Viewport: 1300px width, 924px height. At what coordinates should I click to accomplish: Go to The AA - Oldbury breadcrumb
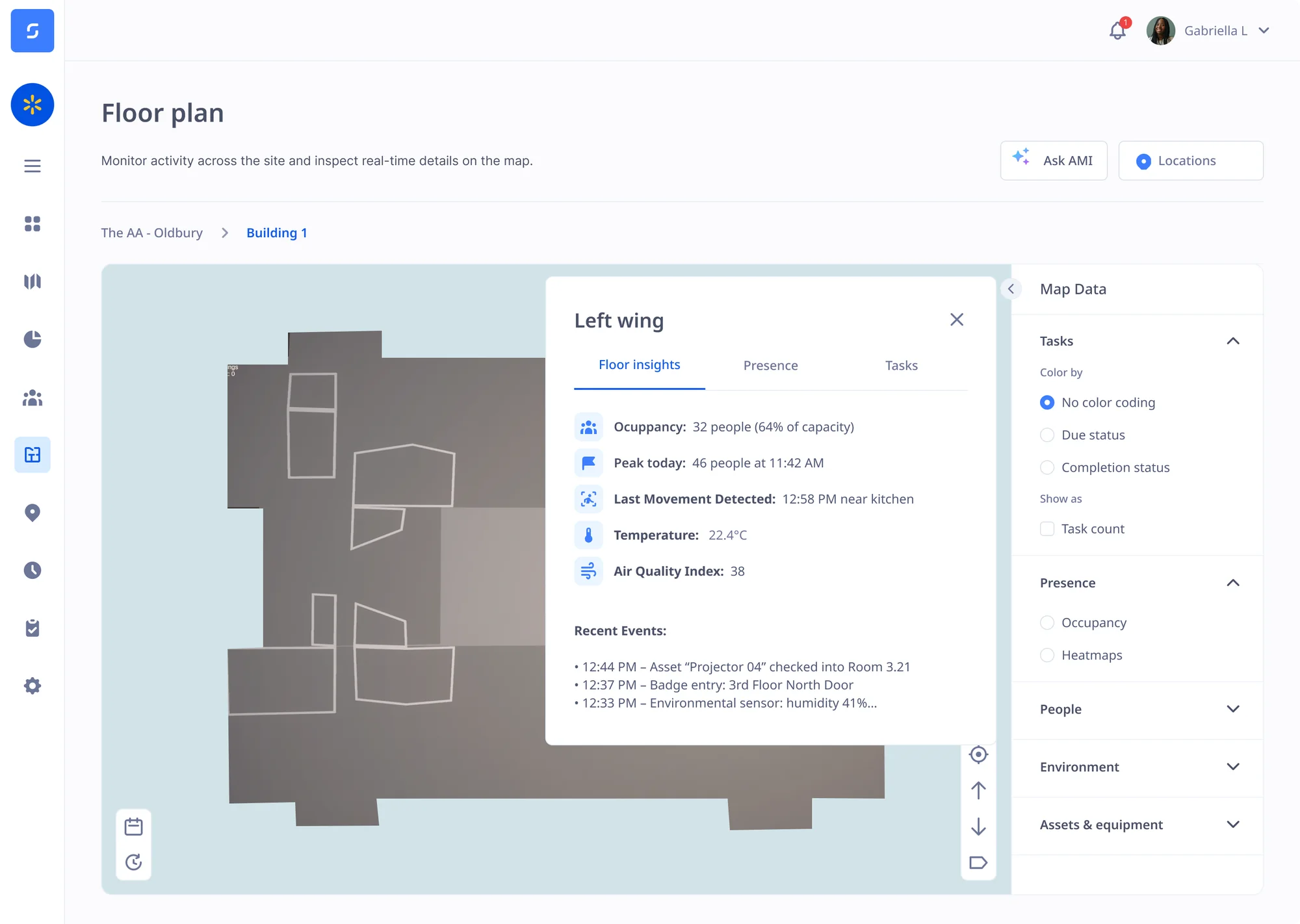click(x=152, y=233)
